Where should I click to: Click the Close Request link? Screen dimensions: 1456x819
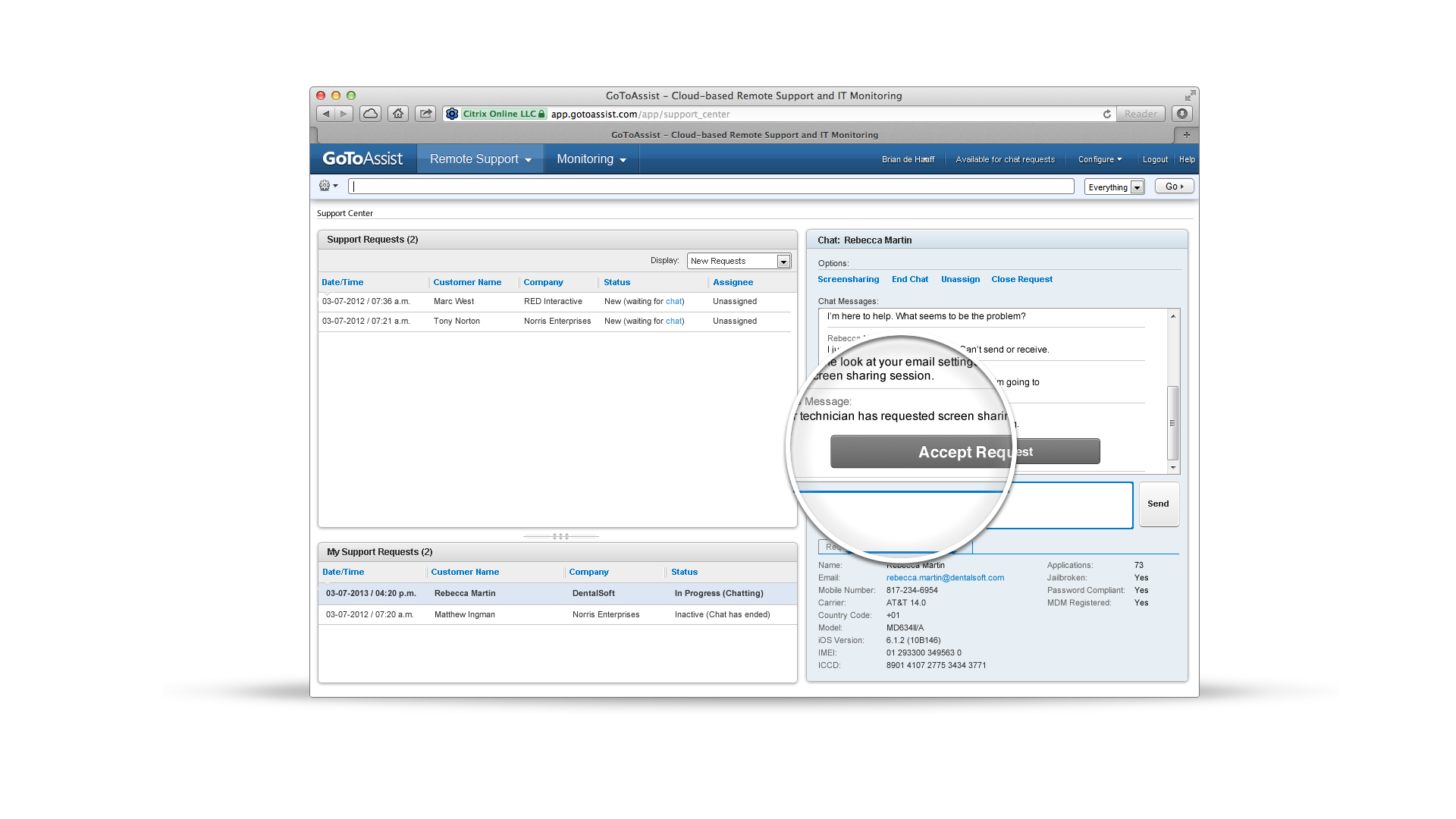pos(1021,279)
